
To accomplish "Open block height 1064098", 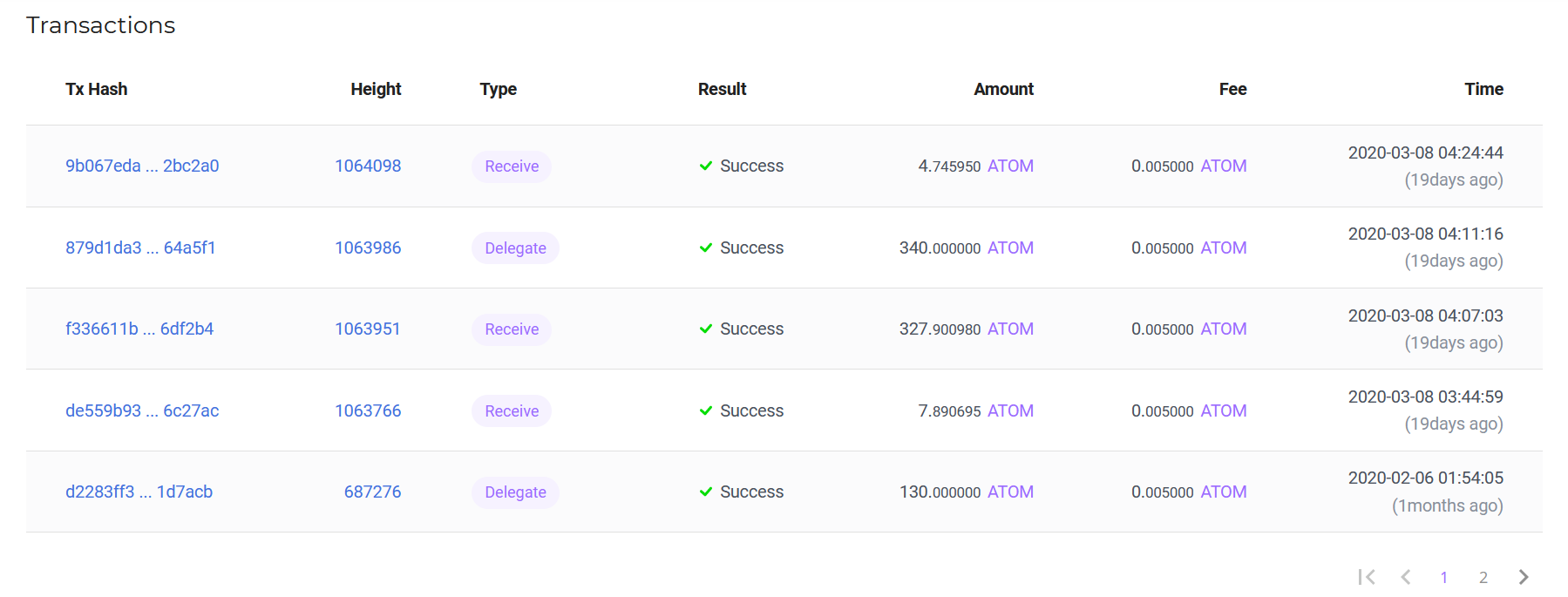I will coord(368,166).
